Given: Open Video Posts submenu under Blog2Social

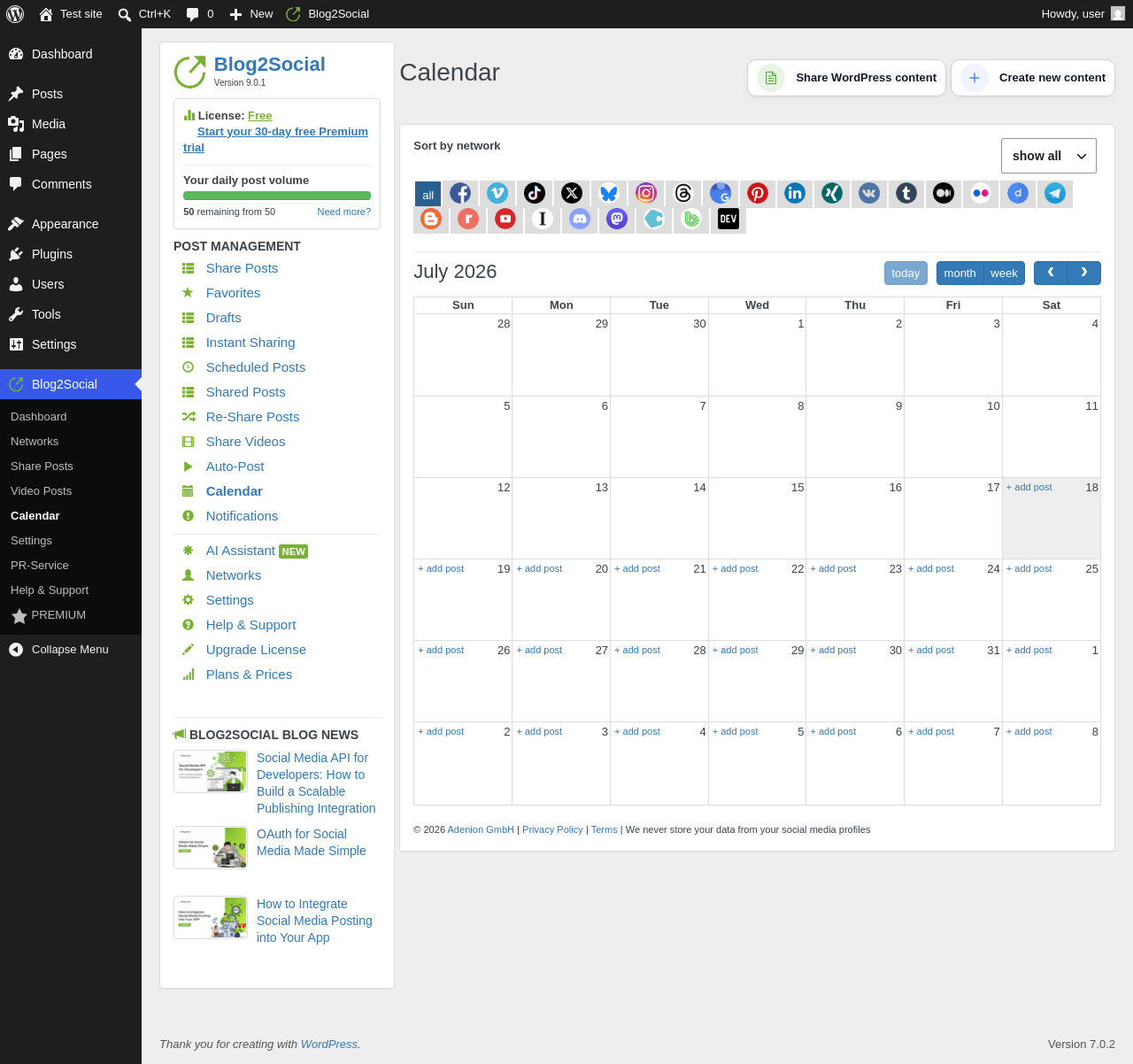Looking at the screenshot, I should [x=41, y=491].
